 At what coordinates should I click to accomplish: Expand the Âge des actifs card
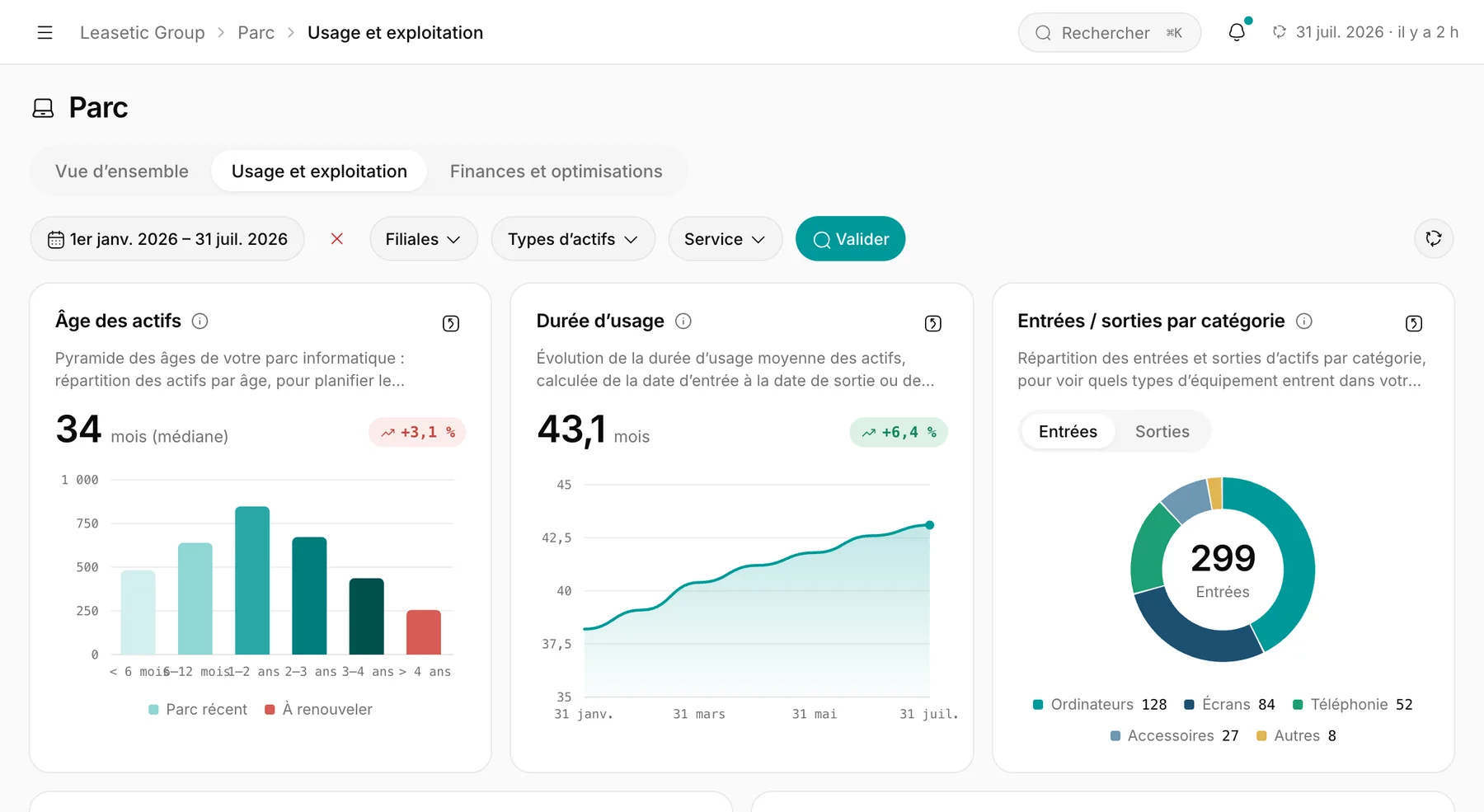pyautogui.click(x=451, y=323)
